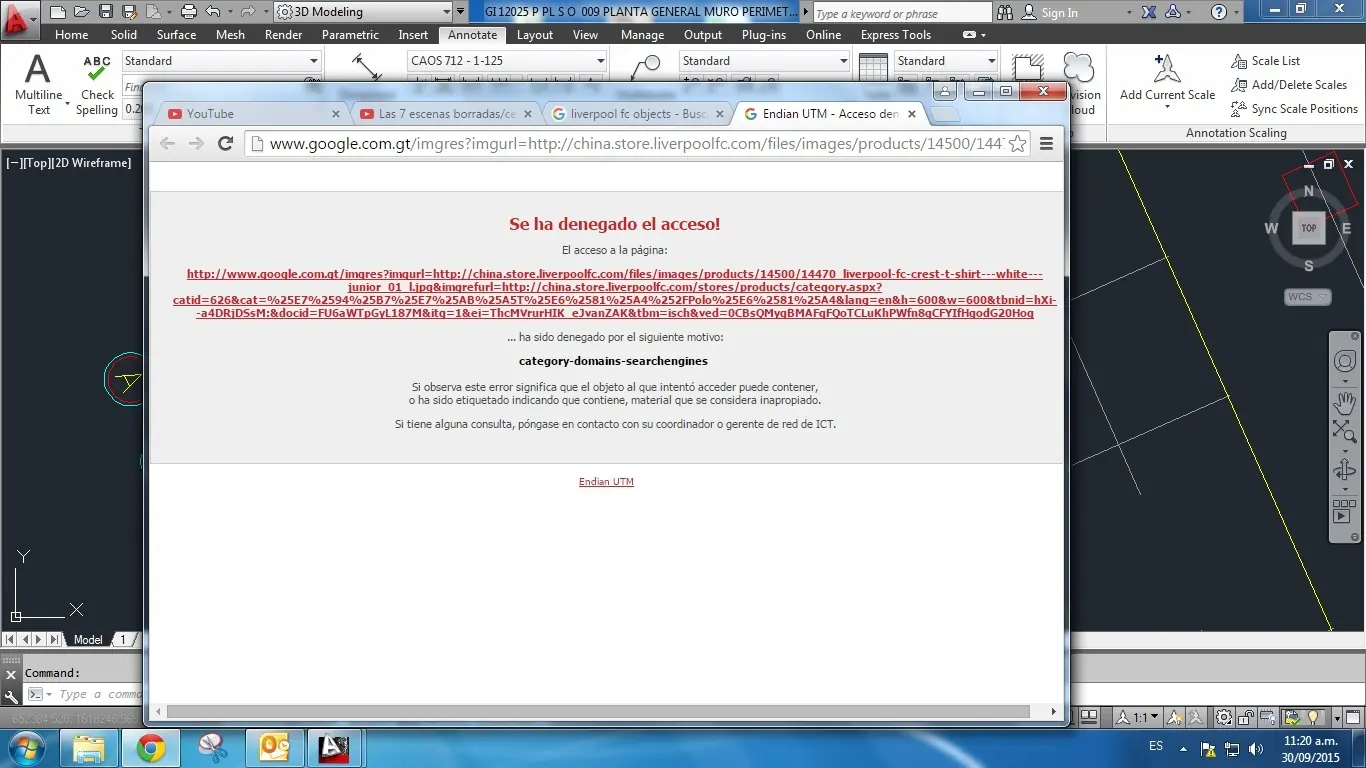Click the Open folder icon in AutoCAD quick access
Image resolution: width=1366 pixels, height=768 pixels.
point(83,12)
